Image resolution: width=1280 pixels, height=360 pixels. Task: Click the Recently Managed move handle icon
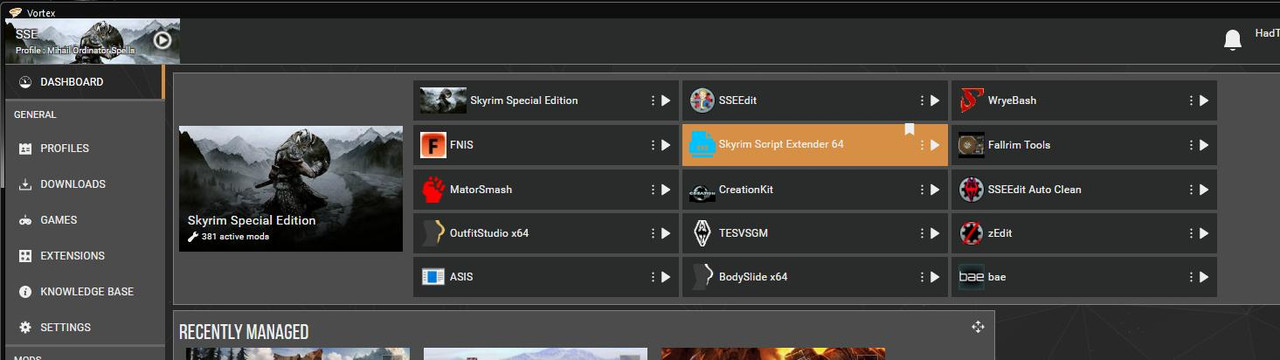pos(977,327)
